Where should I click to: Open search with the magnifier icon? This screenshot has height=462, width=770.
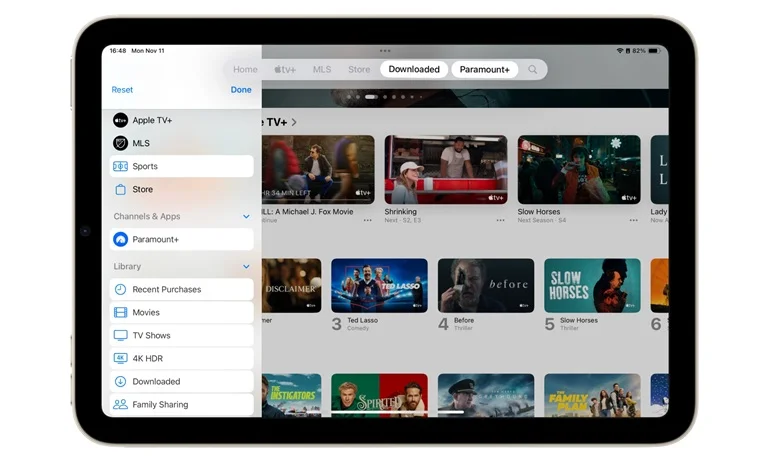[x=532, y=70]
